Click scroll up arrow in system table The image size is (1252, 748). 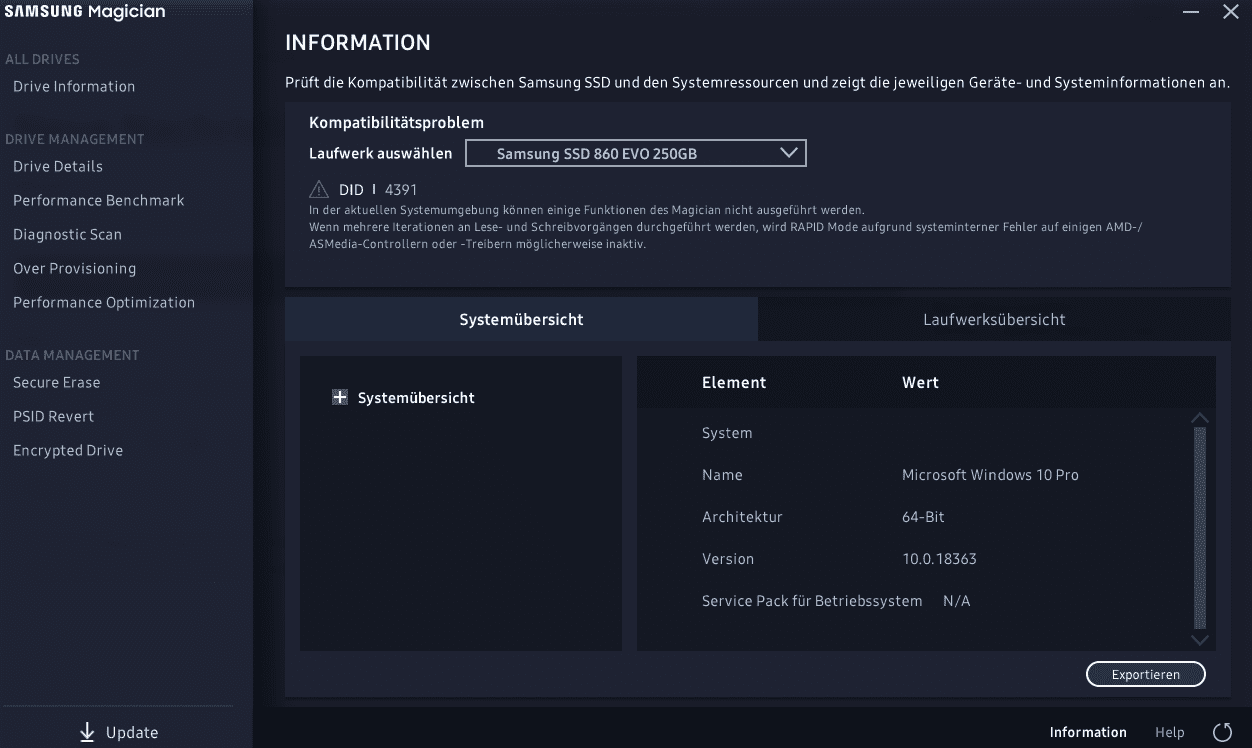(x=1200, y=418)
